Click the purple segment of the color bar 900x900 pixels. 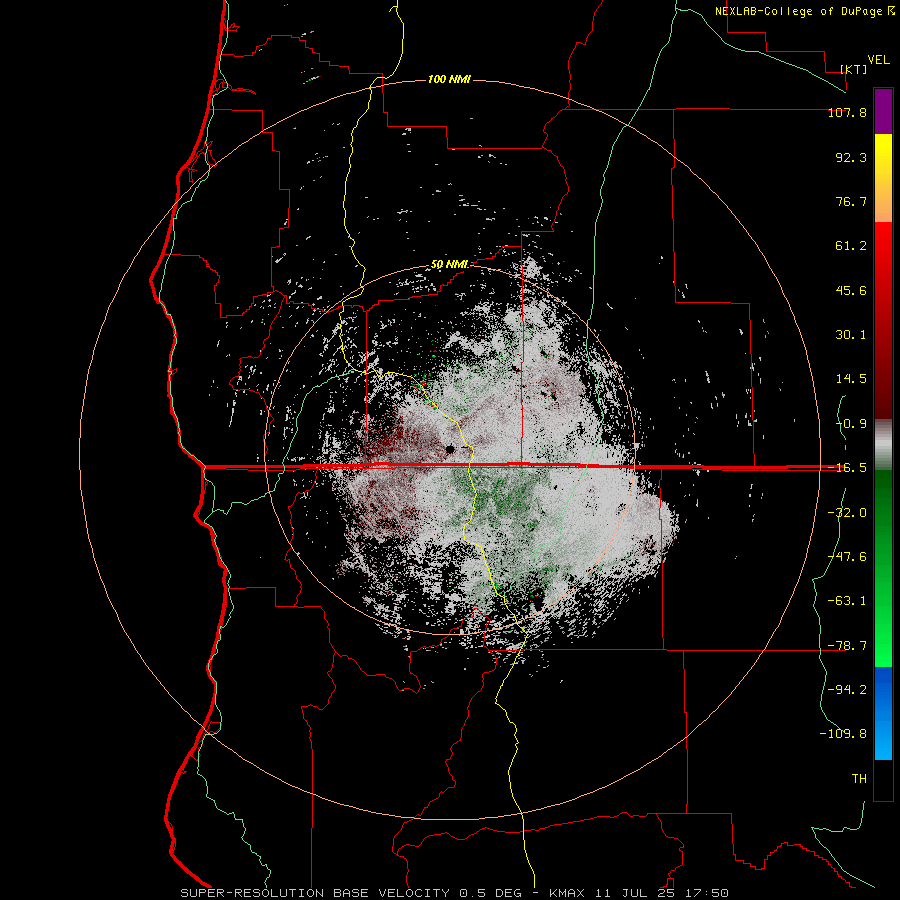[x=883, y=111]
